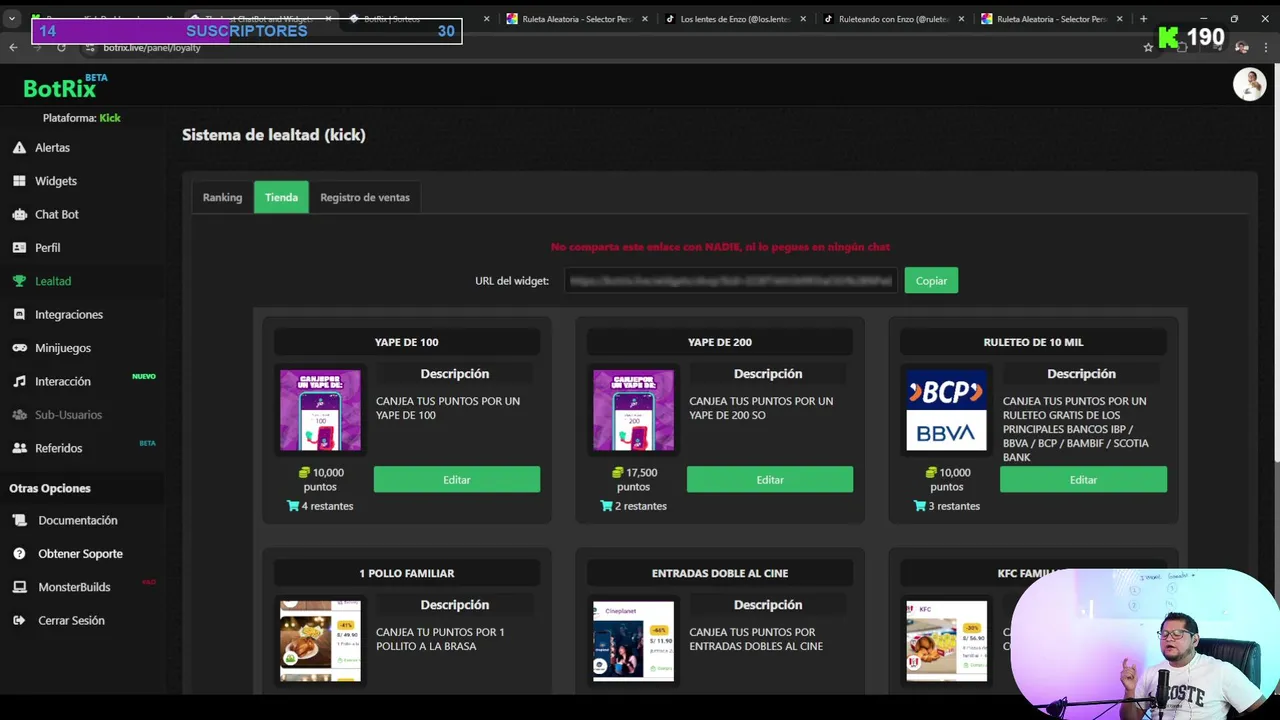Edit the YAPE DE 100 item
The height and width of the screenshot is (720, 1280).
click(x=457, y=480)
